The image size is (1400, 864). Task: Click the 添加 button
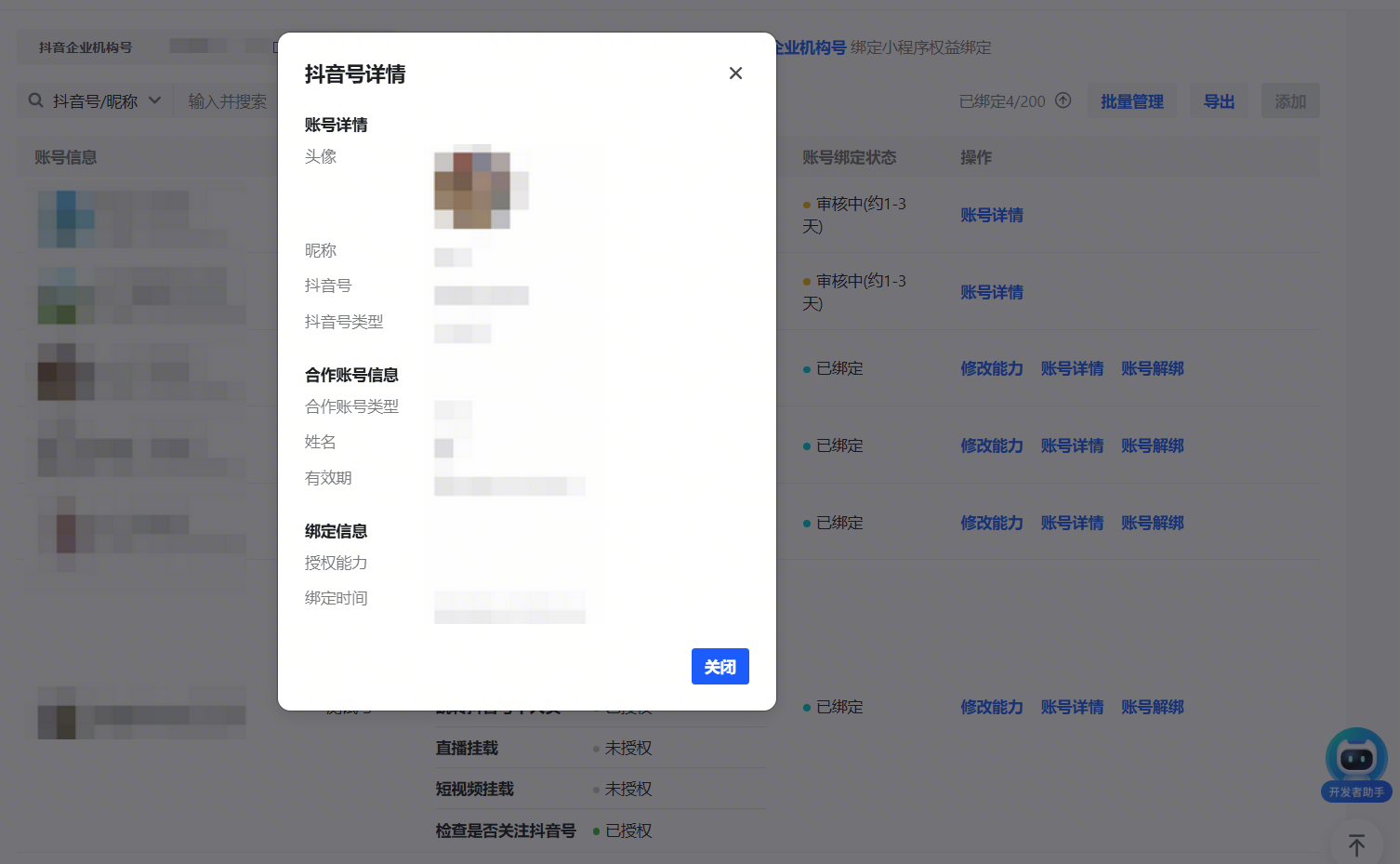1289,101
